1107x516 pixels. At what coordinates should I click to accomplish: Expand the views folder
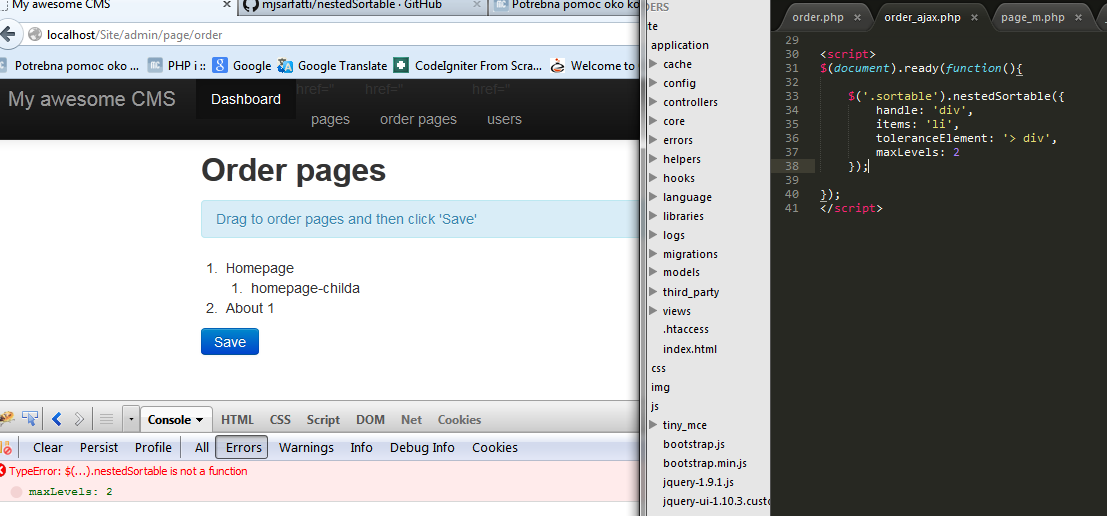pyautogui.click(x=652, y=311)
